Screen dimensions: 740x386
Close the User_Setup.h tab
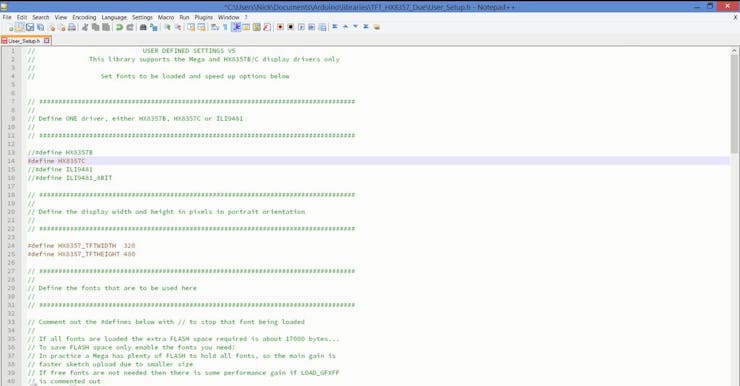coord(46,41)
